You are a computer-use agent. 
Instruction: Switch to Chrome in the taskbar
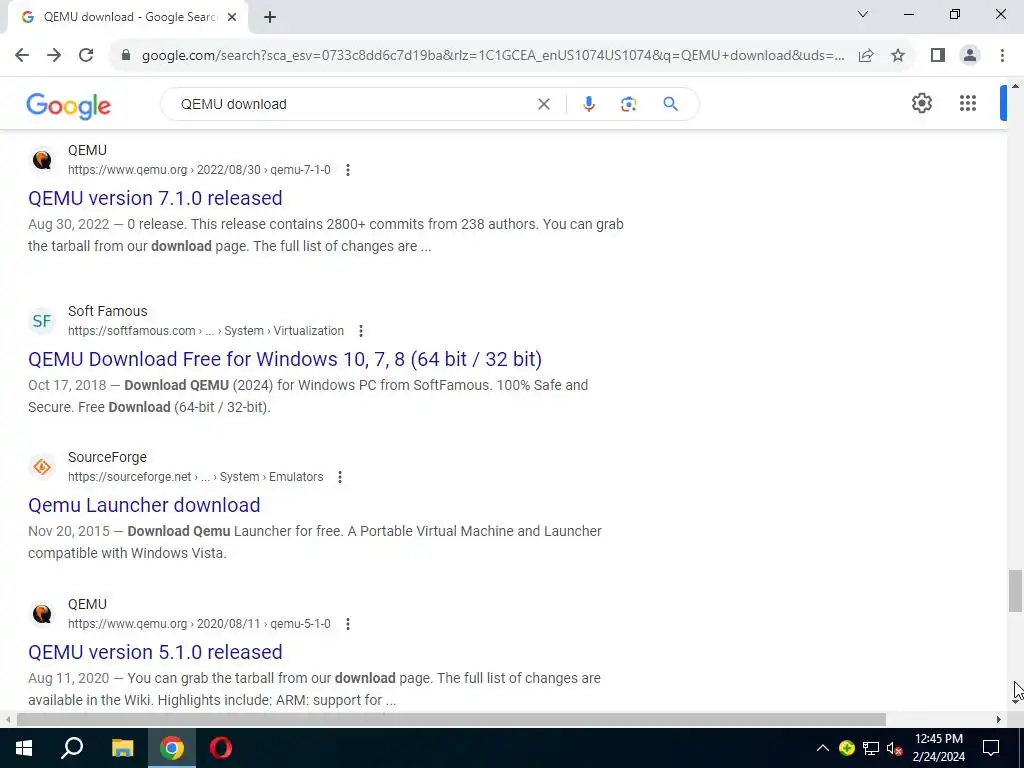coord(172,748)
